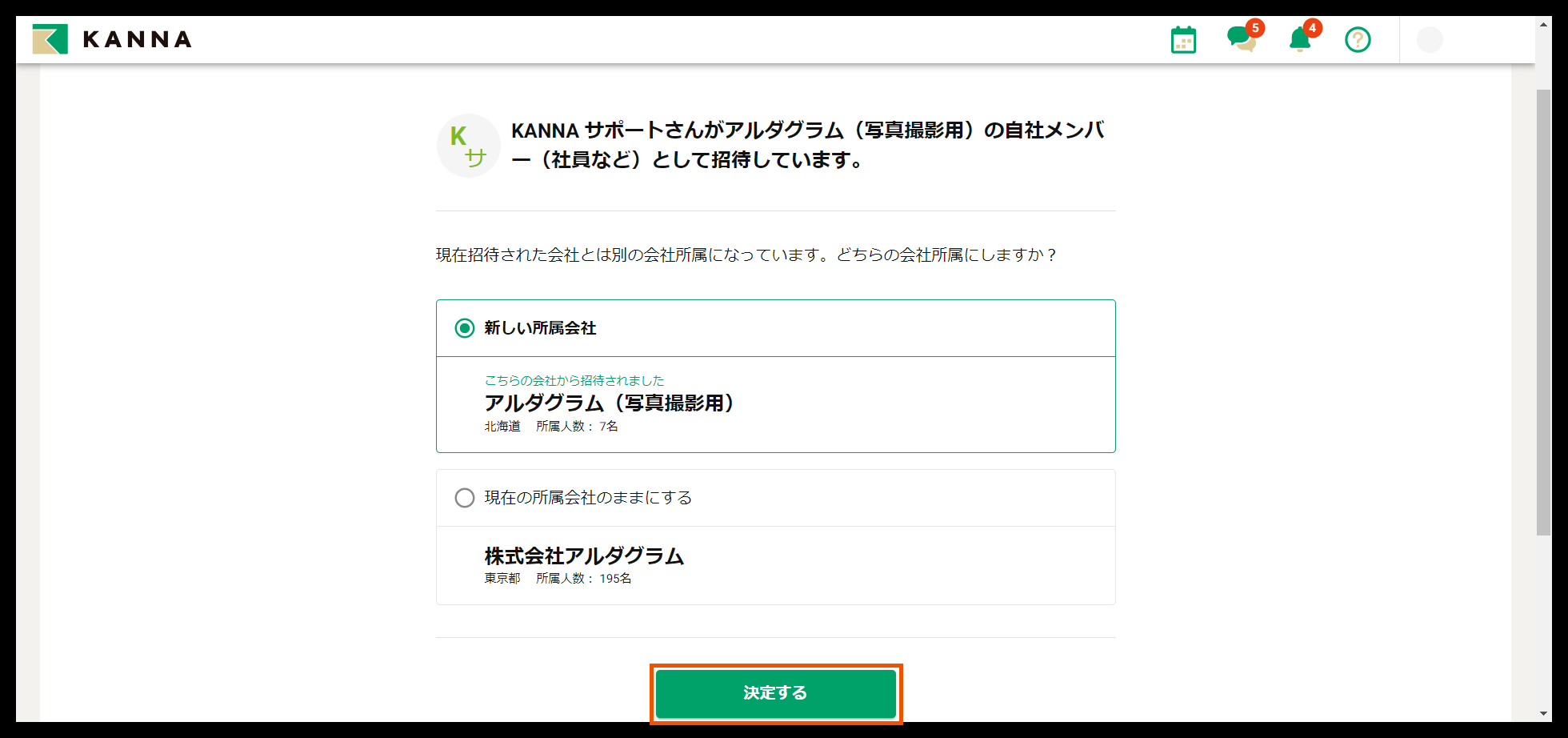Click the KANNA text in the top bar
1568x738 pixels.
click(138, 38)
